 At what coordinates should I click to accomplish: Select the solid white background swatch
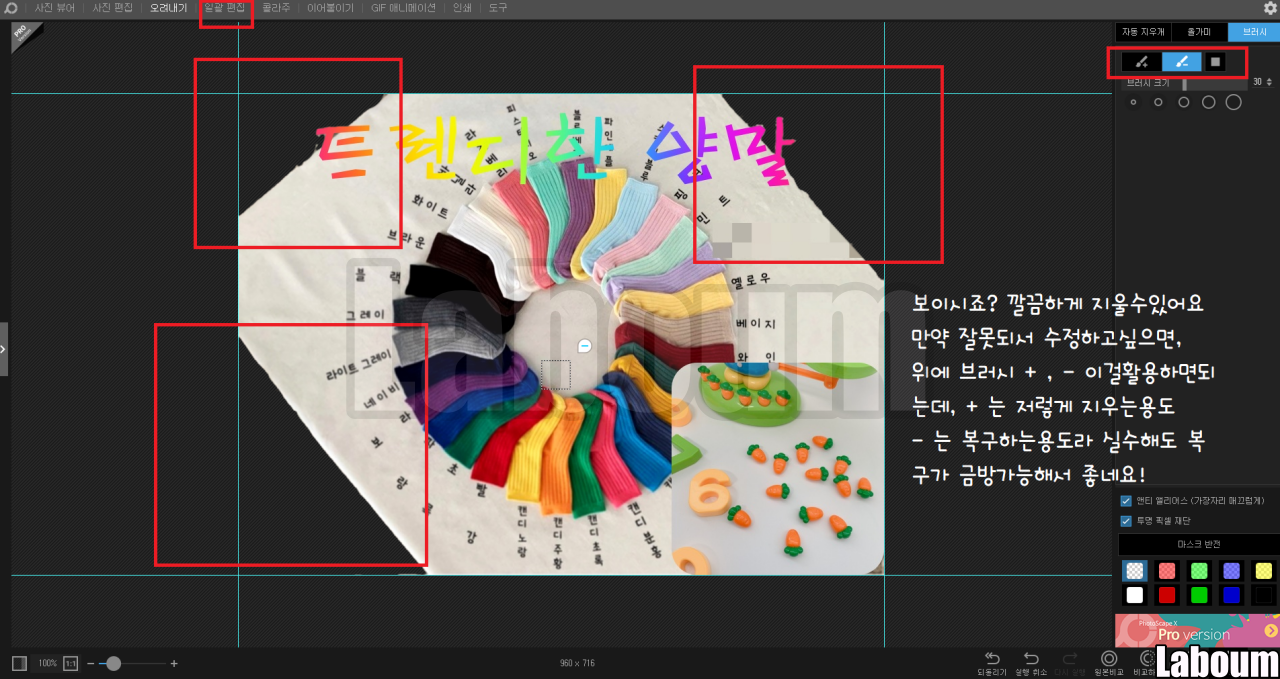tap(1134, 595)
